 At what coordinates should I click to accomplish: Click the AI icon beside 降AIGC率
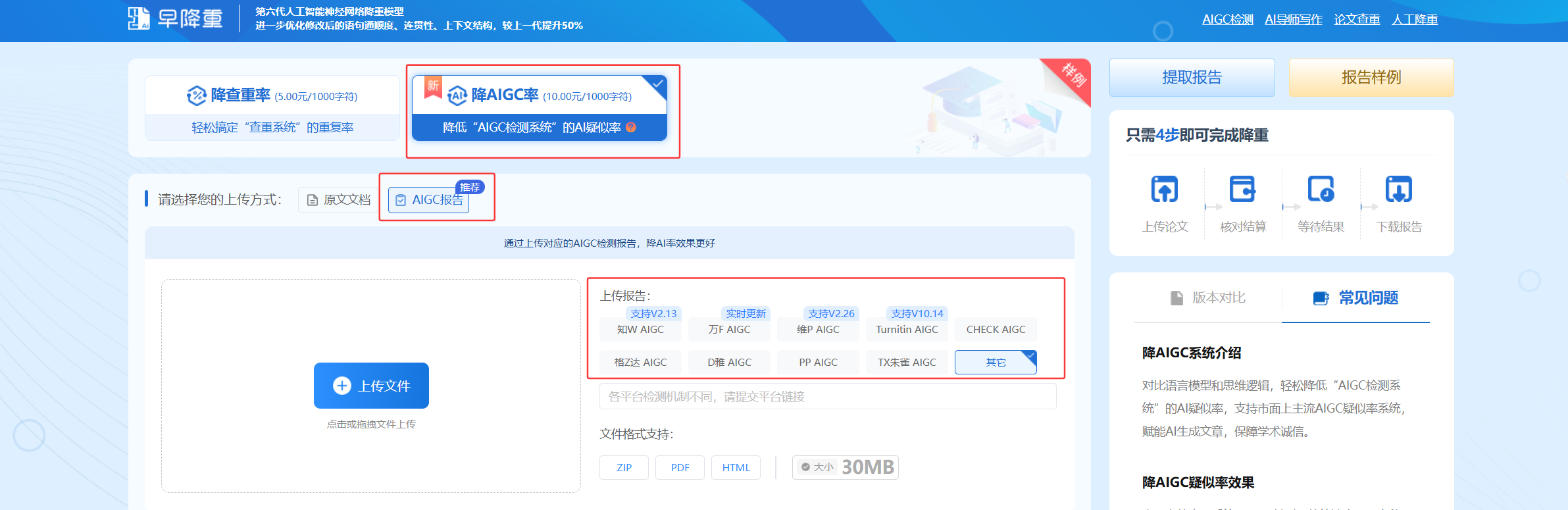point(457,96)
